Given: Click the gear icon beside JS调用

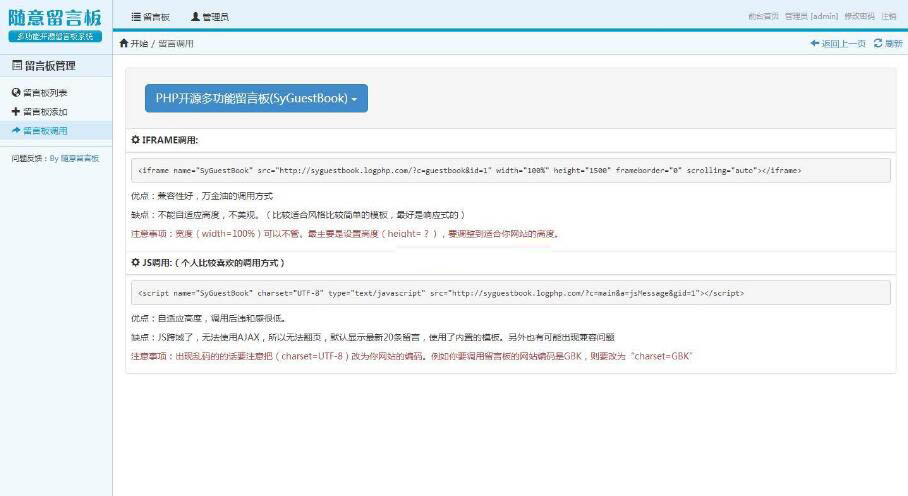Looking at the screenshot, I should point(136,262).
